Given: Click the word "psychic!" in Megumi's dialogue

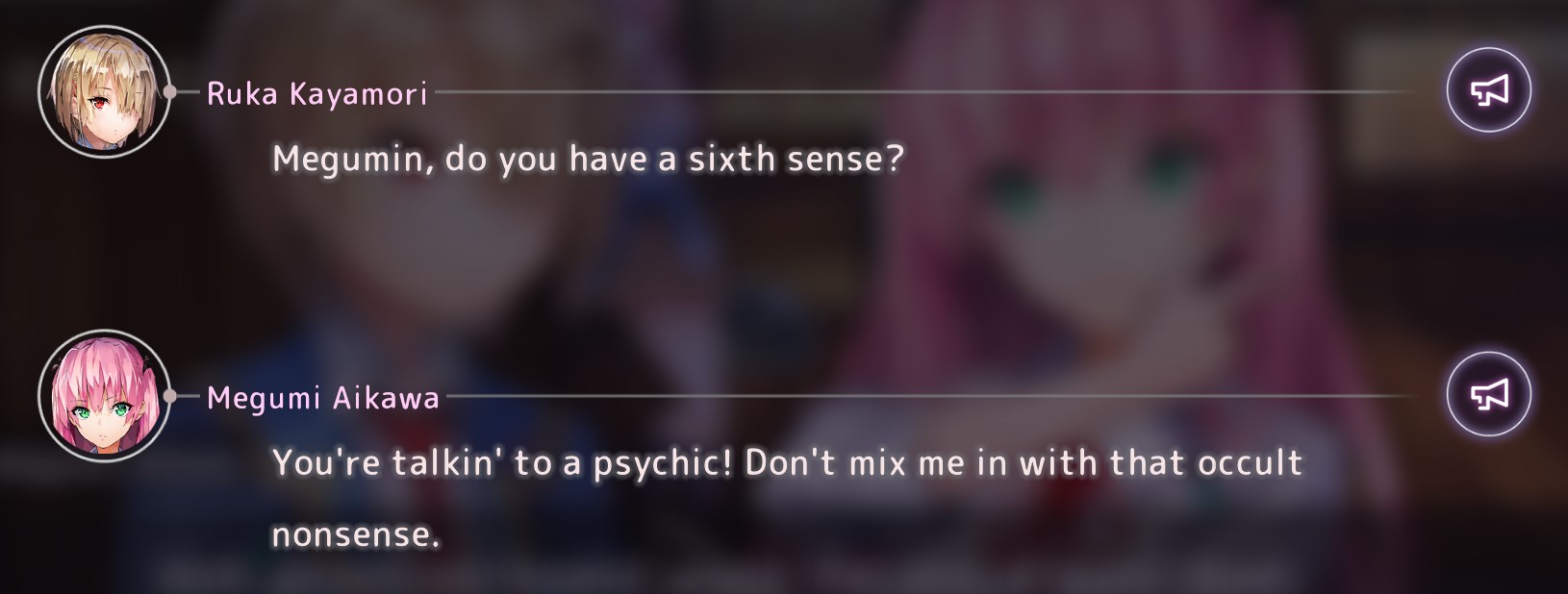Looking at the screenshot, I should coord(663,463).
